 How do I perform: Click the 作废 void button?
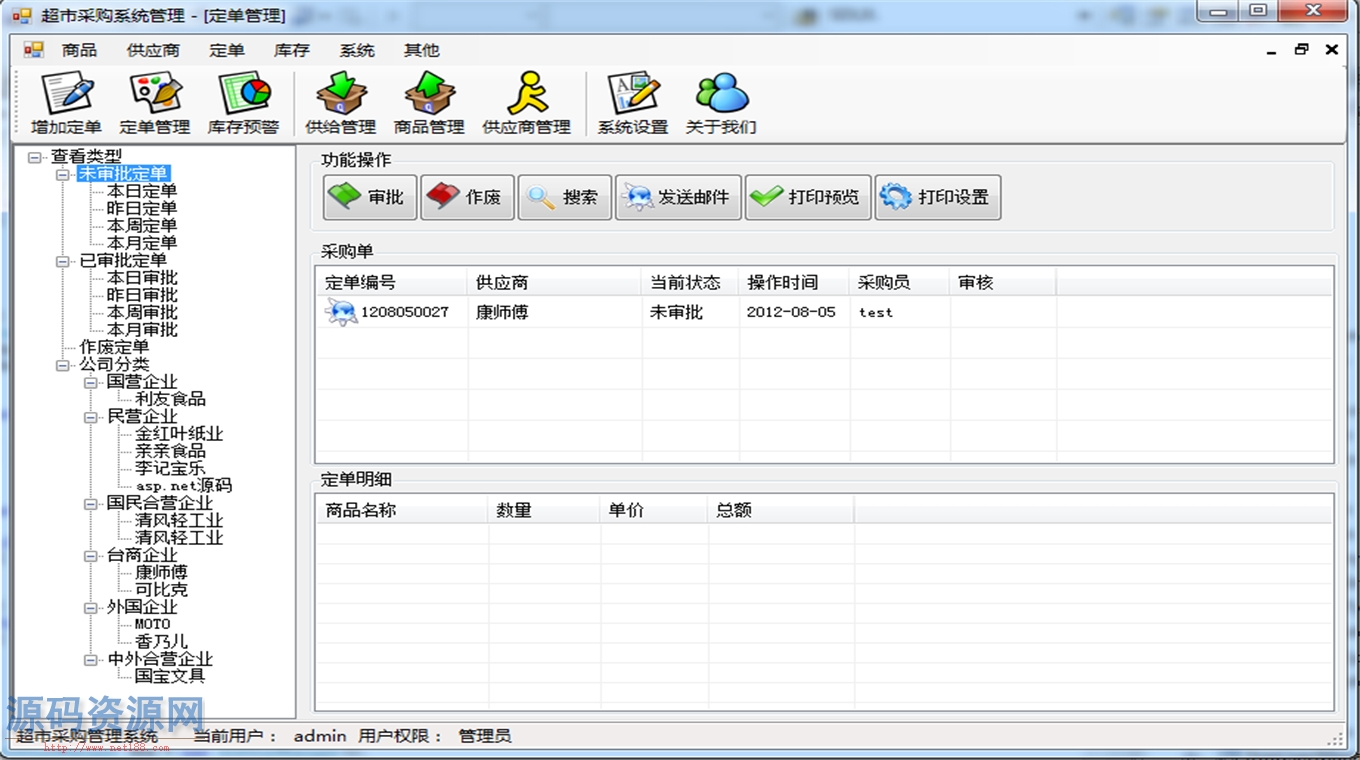click(x=467, y=197)
